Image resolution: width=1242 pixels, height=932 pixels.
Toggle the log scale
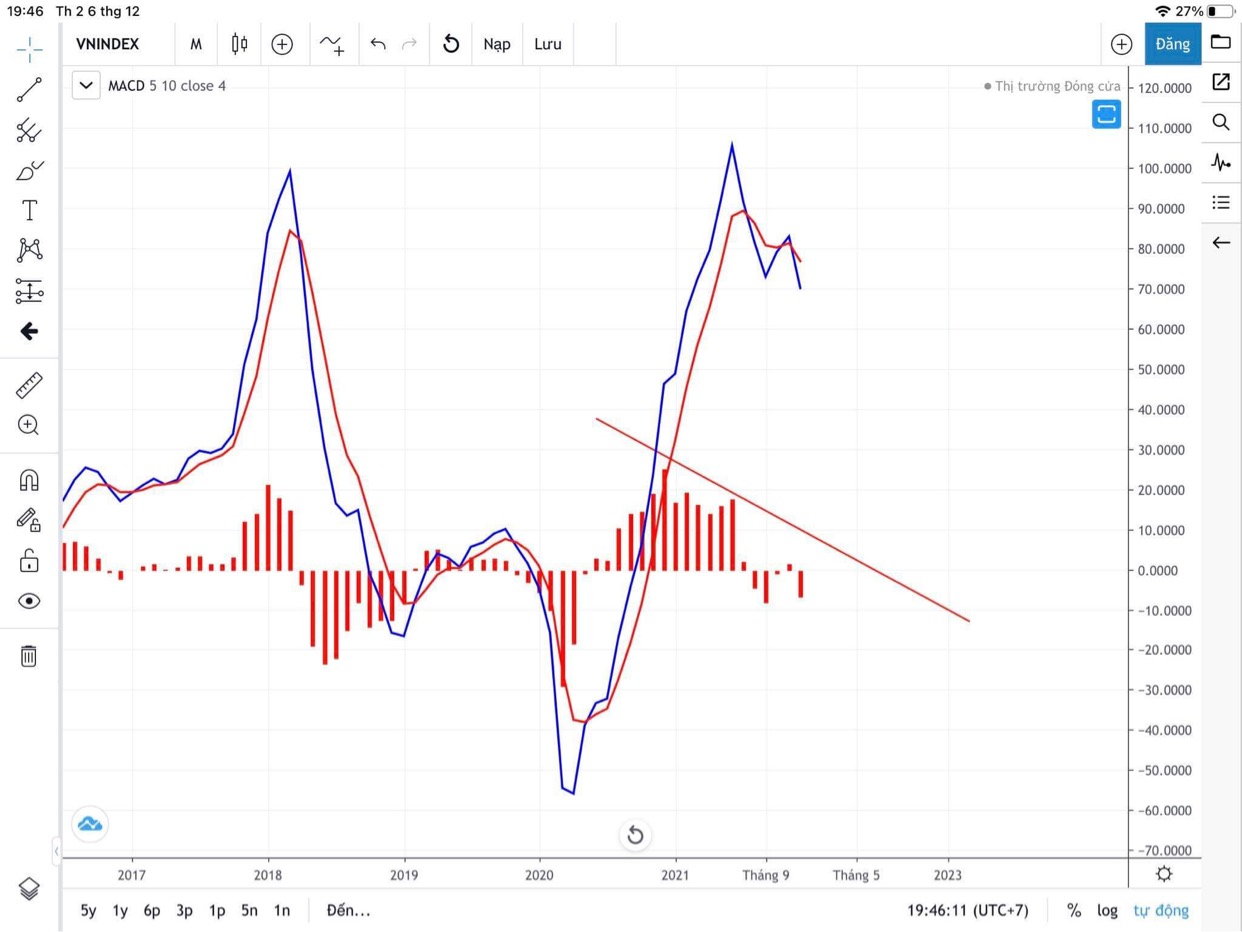[1107, 910]
